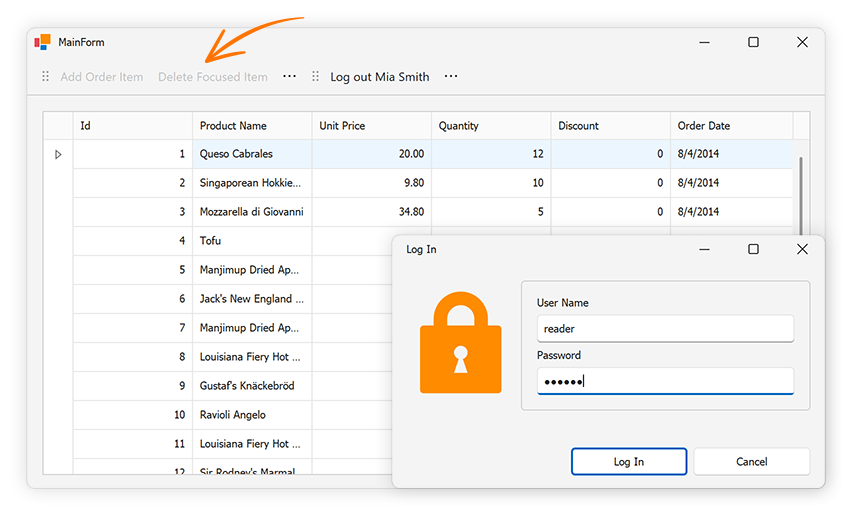The width and height of the screenshot is (852, 517).
Task: Click Id cell 10 in Ravioli Angelo row
Action: [x=133, y=415]
